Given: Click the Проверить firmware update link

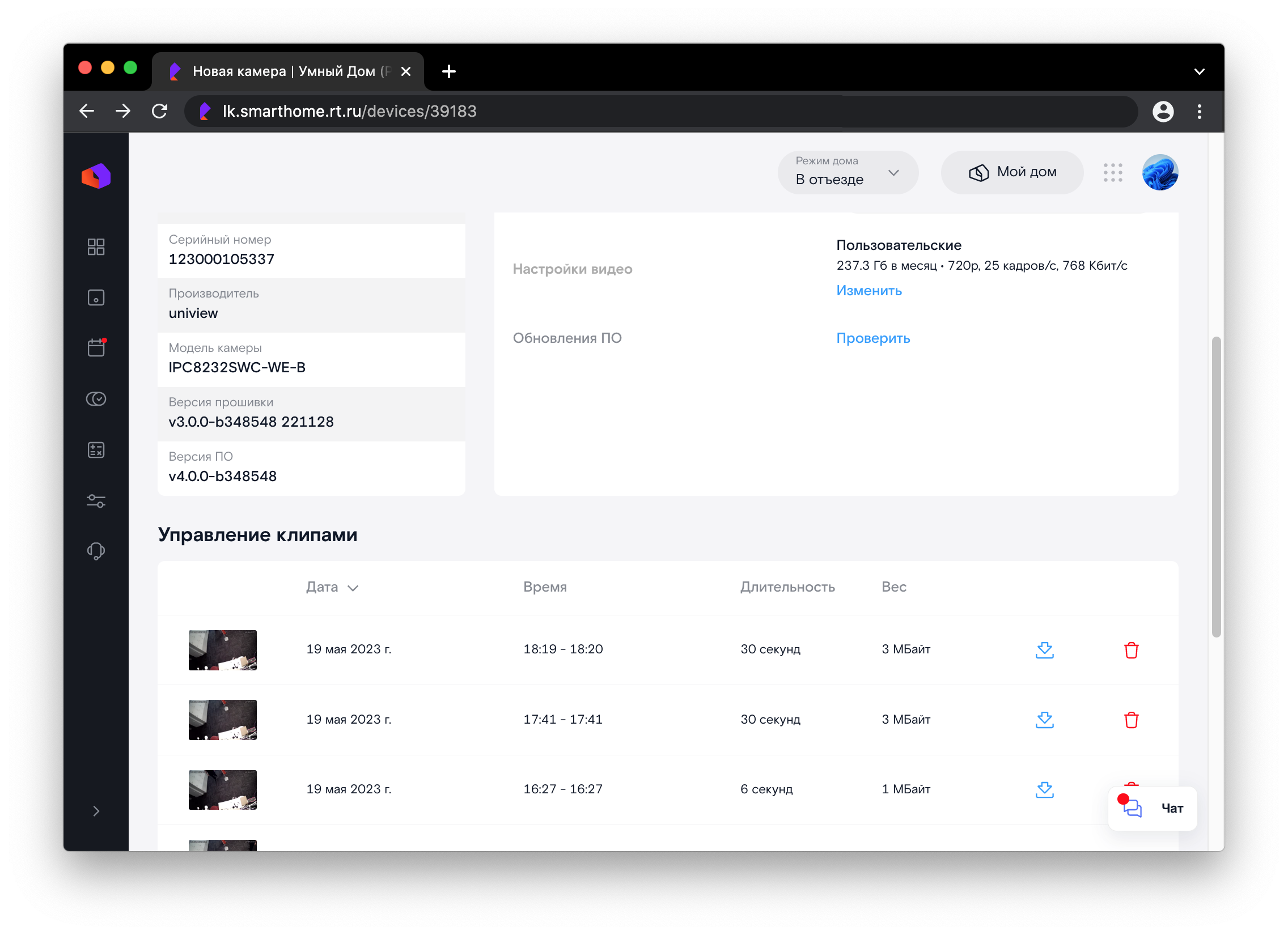Looking at the screenshot, I should pos(872,338).
